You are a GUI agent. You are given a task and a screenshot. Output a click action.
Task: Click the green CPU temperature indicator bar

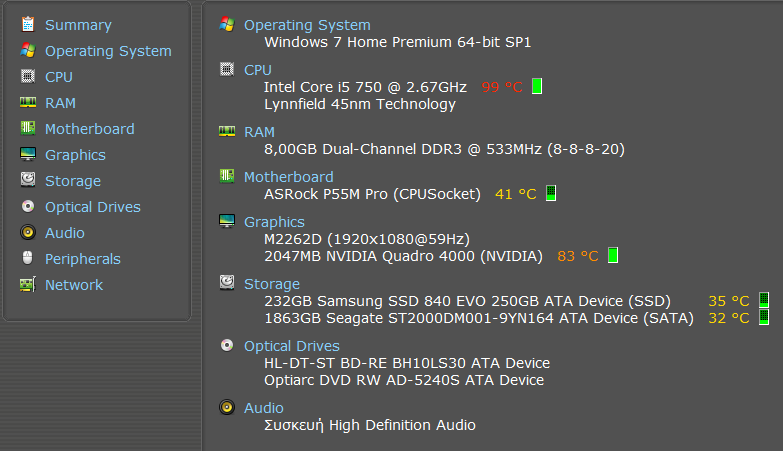(x=537, y=86)
